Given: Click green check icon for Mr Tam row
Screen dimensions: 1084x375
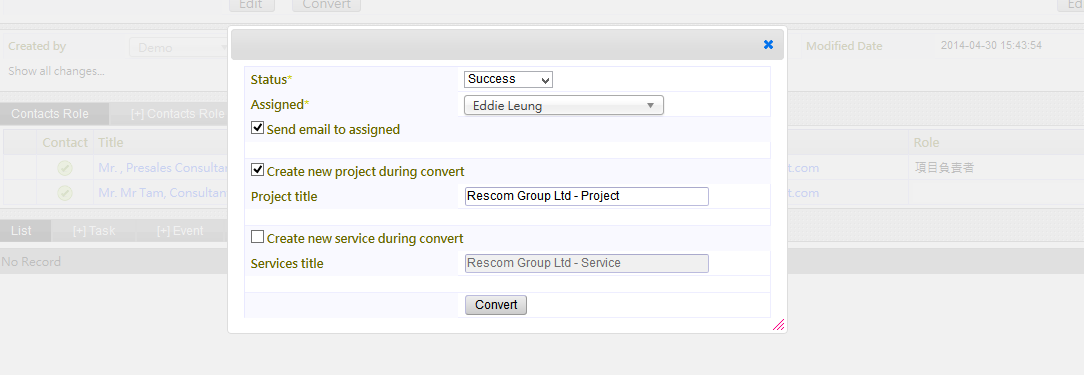Looking at the screenshot, I should pyautogui.click(x=65, y=193).
